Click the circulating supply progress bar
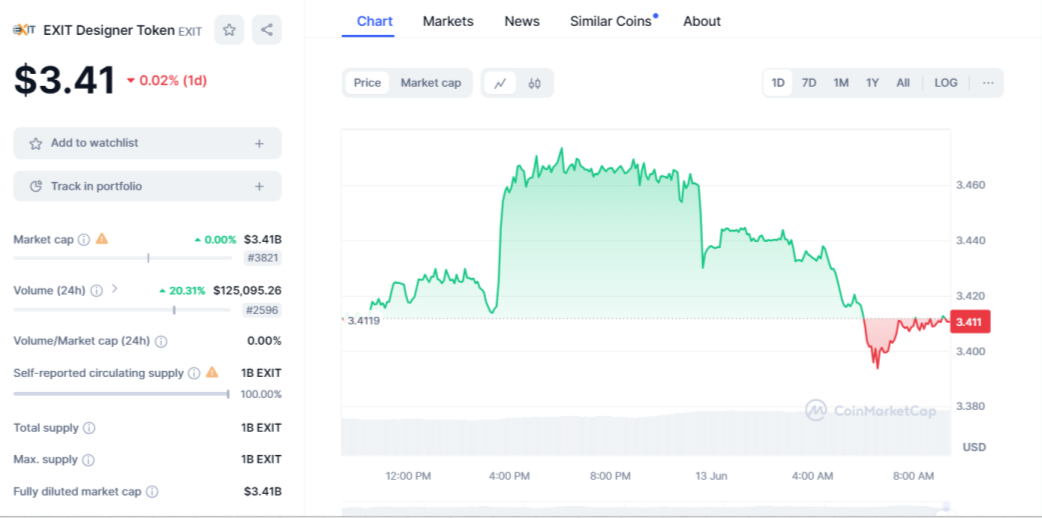This screenshot has height=518, width=1042. pos(121,394)
